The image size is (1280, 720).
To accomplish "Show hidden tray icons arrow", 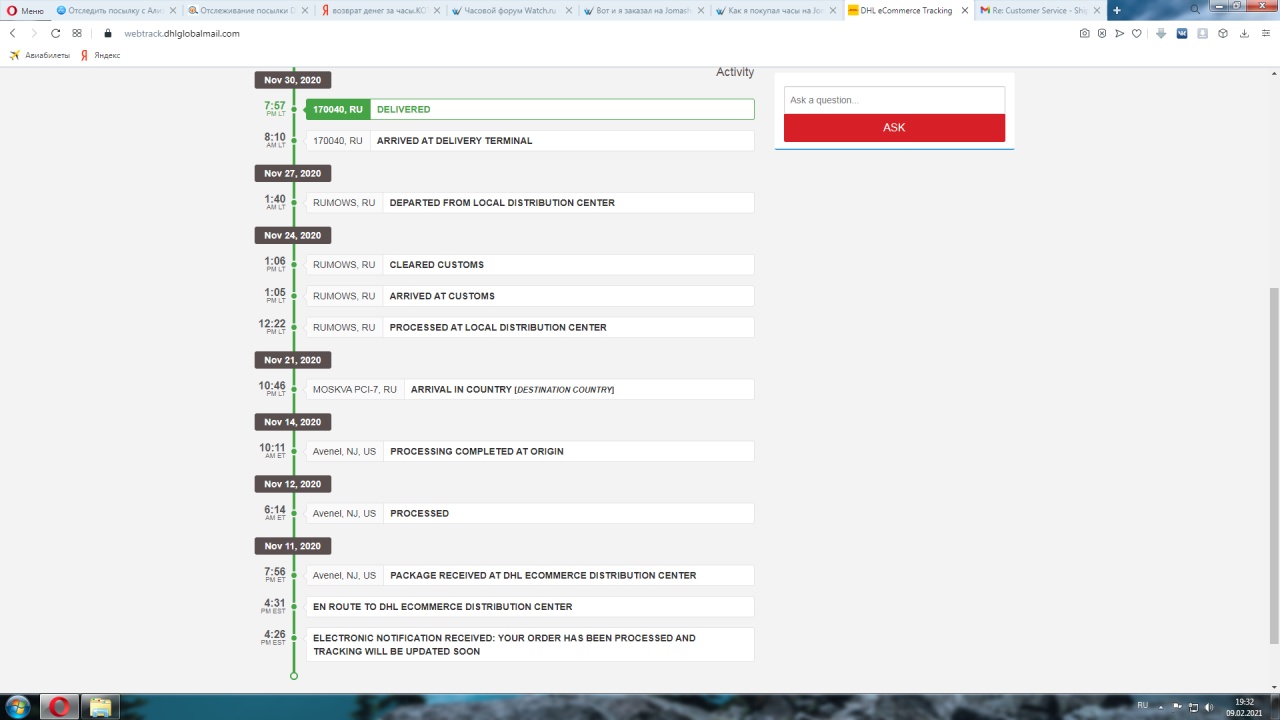I will point(1161,707).
